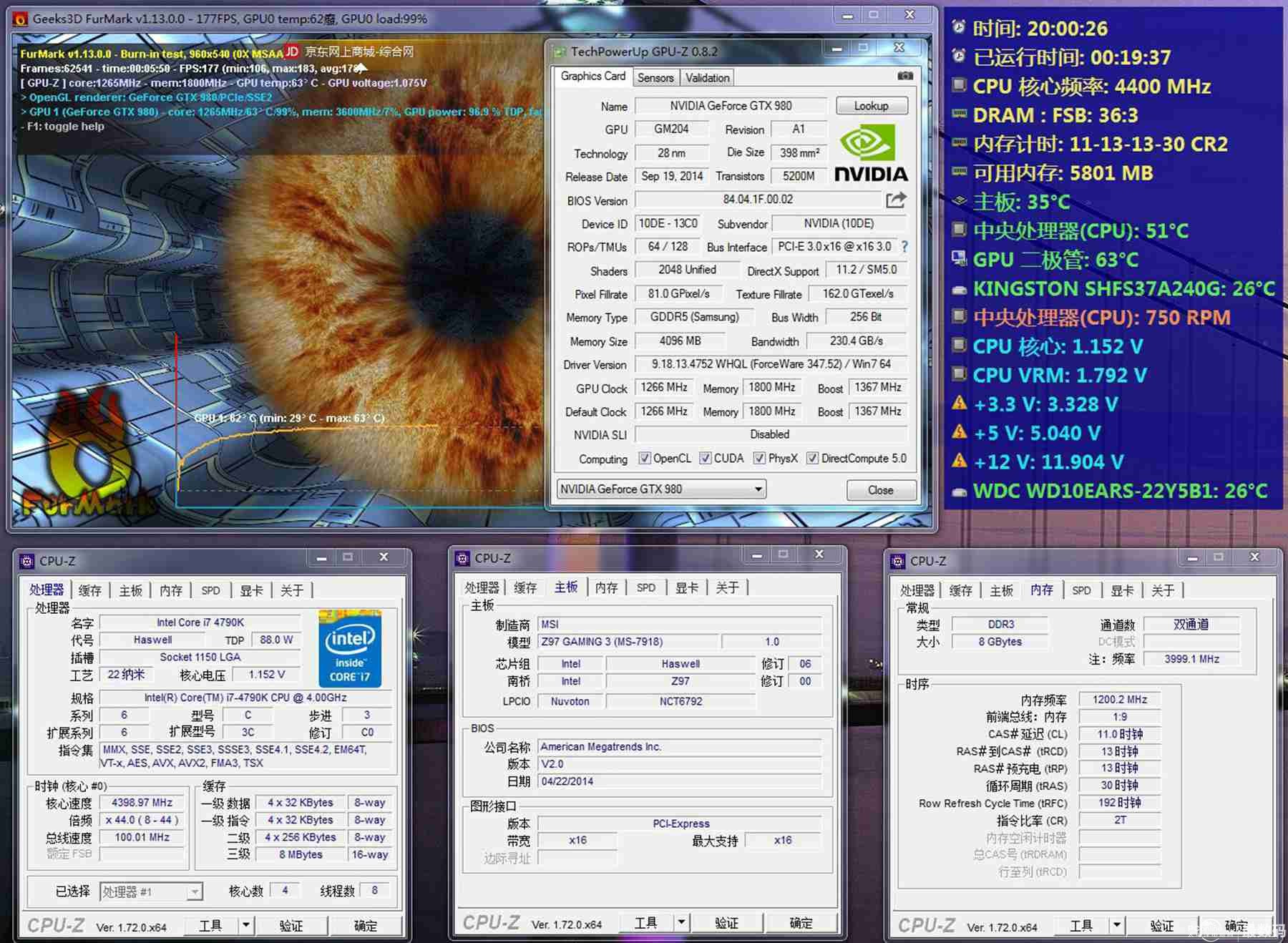Switch to the Validation tab in GPU-Z

click(x=707, y=78)
